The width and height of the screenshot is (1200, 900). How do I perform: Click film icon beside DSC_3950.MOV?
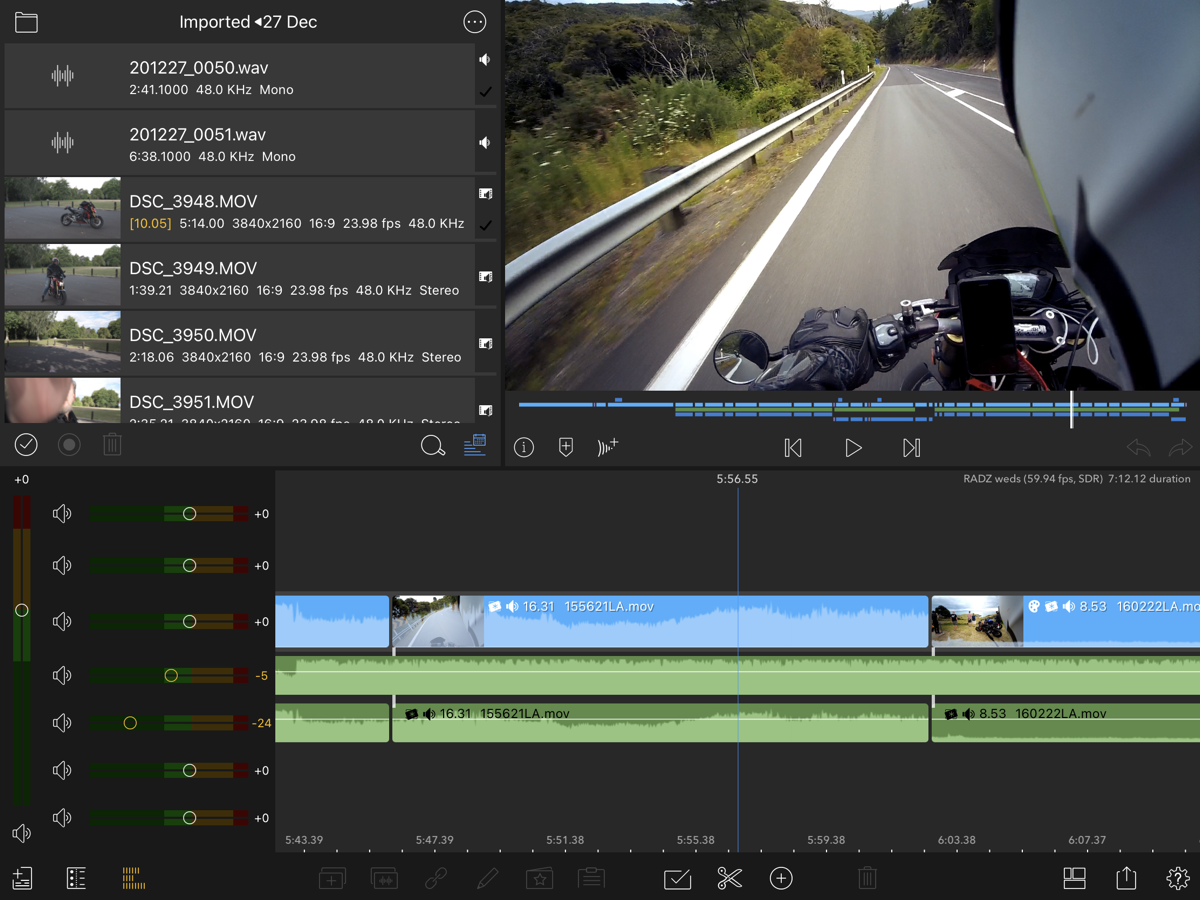(x=486, y=343)
